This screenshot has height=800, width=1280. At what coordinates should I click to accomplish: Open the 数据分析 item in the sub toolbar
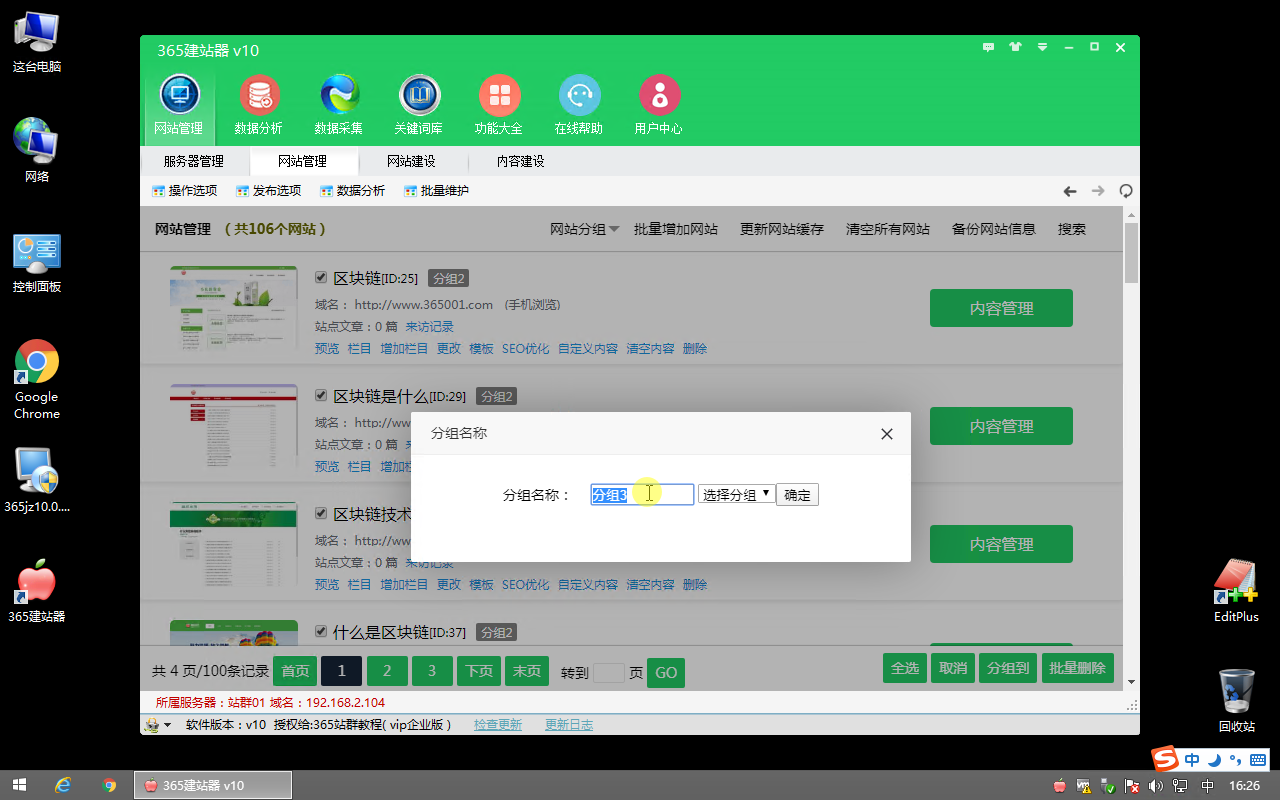pos(352,191)
